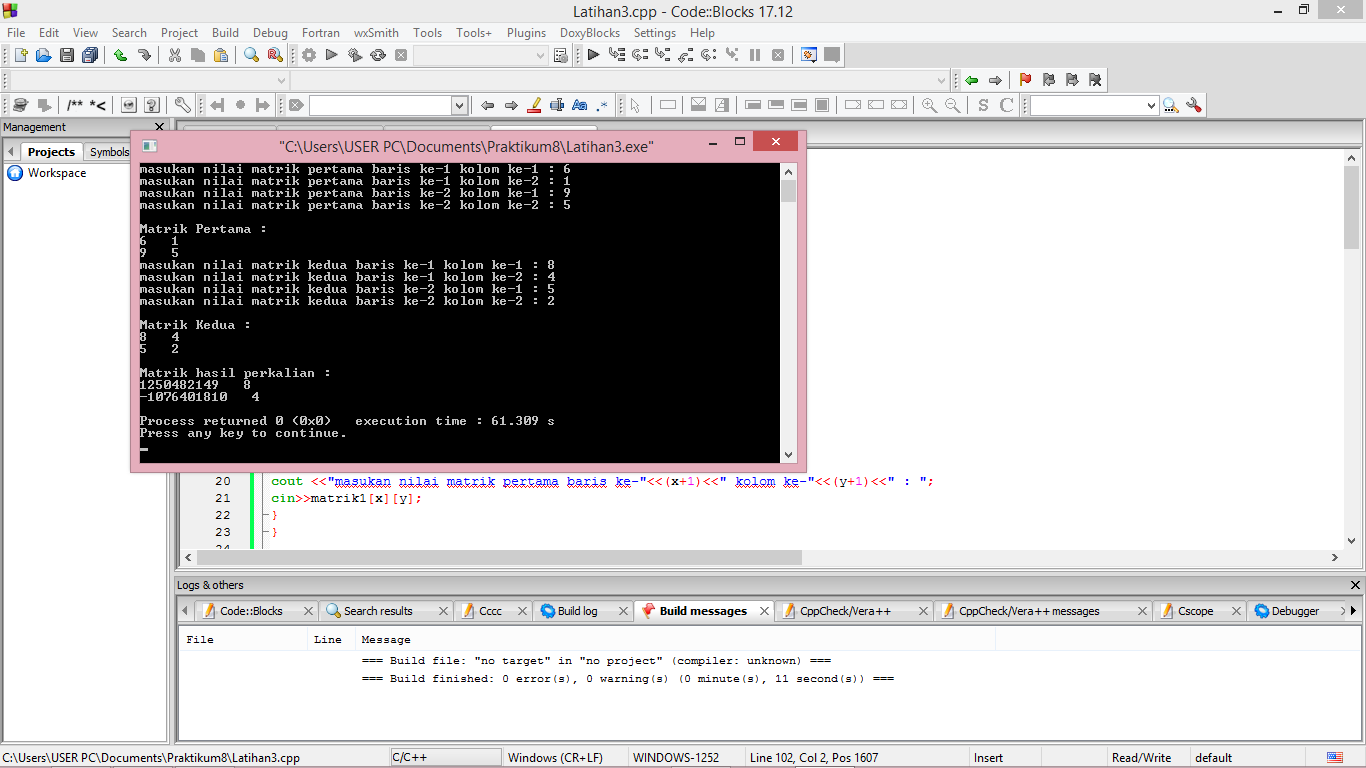Open Find with the magnifier icon
The width and height of the screenshot is (1366, 768).
coord(251,55)
